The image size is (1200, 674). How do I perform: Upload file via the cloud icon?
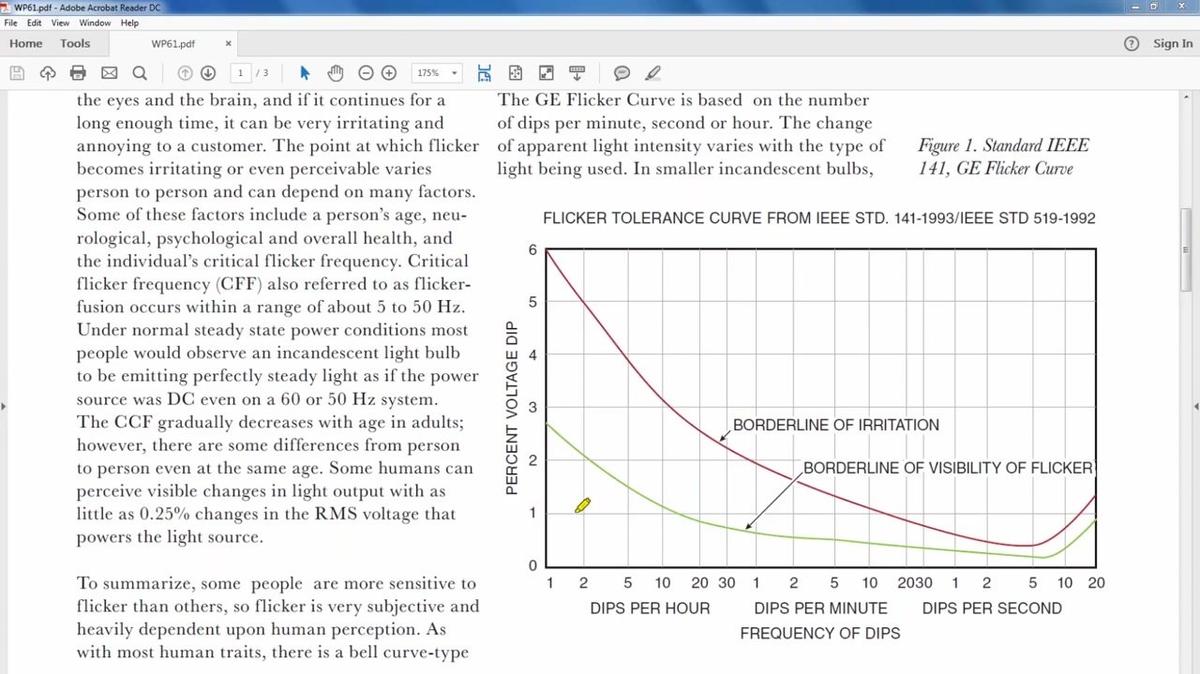point(47,73)
